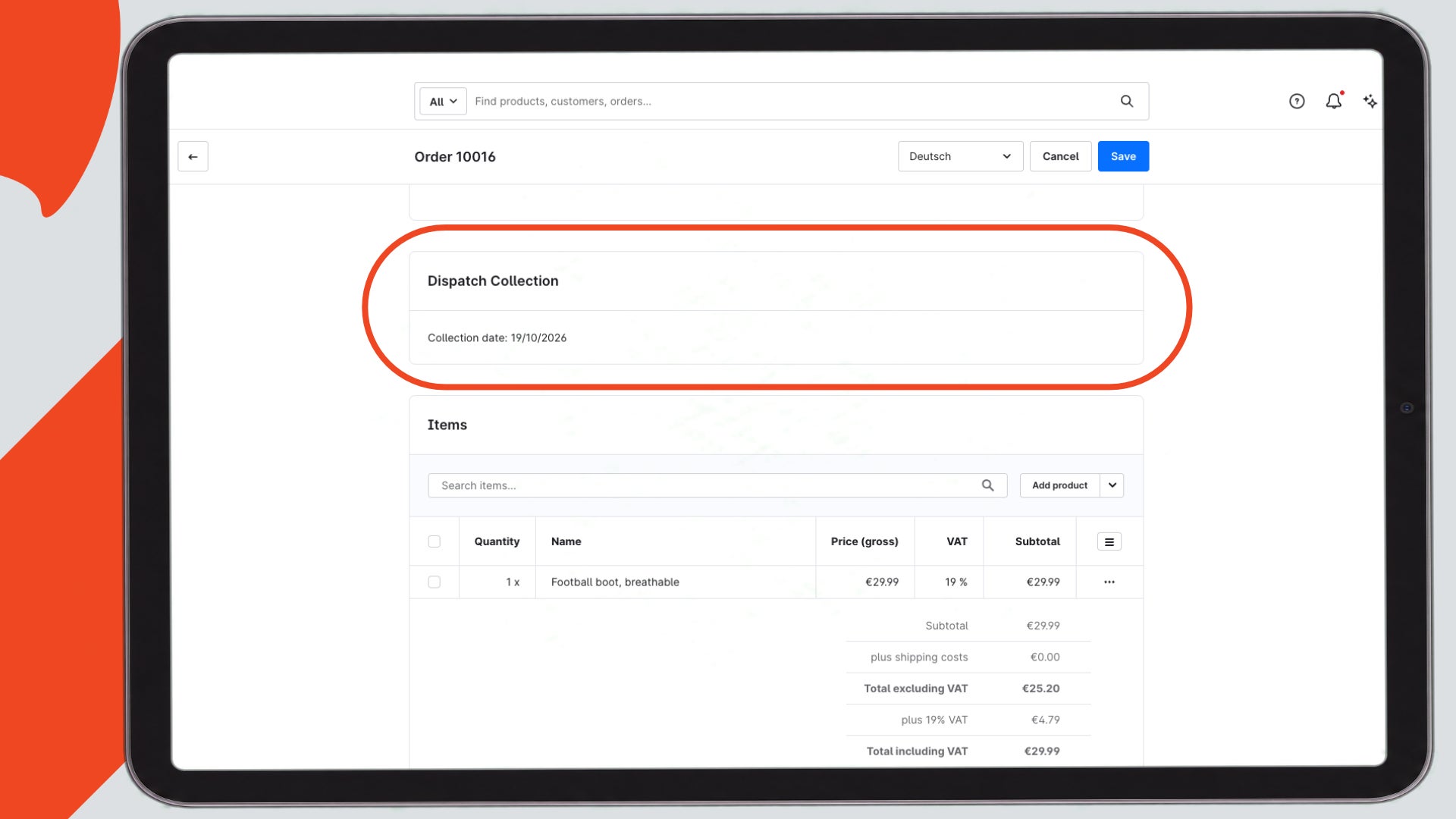Open the AI sparkle assistant icon
This screenshot has height=819, width=1456.
(x=1370, y=101)
